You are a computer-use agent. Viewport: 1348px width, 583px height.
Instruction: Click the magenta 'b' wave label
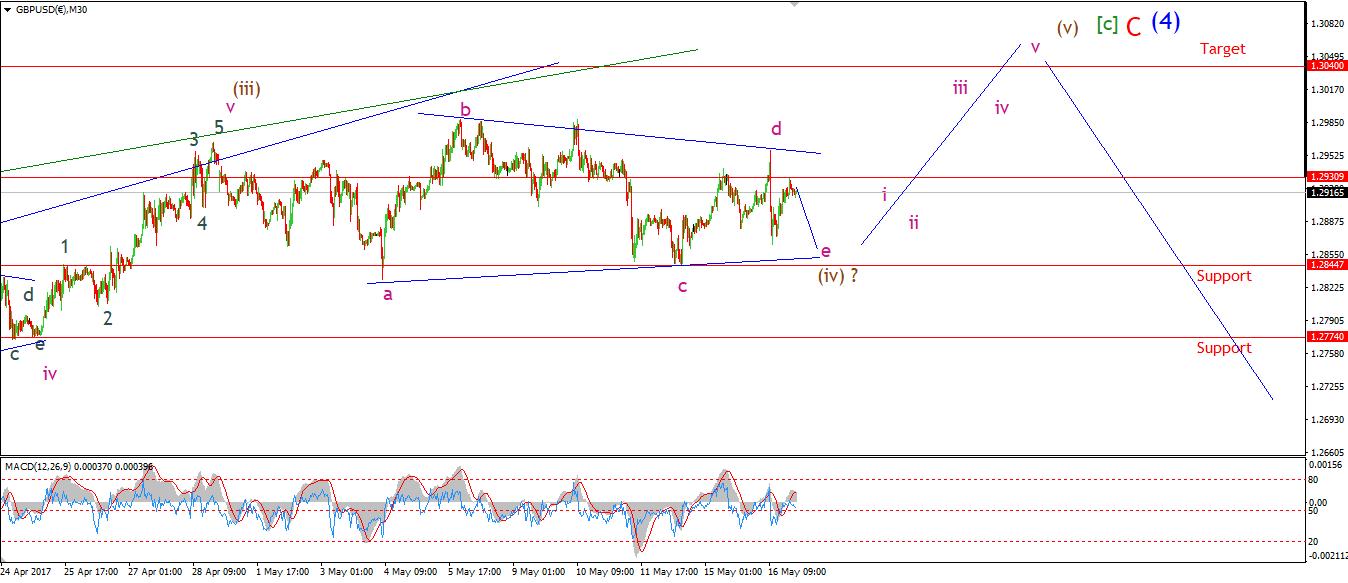tap(465, 108)
